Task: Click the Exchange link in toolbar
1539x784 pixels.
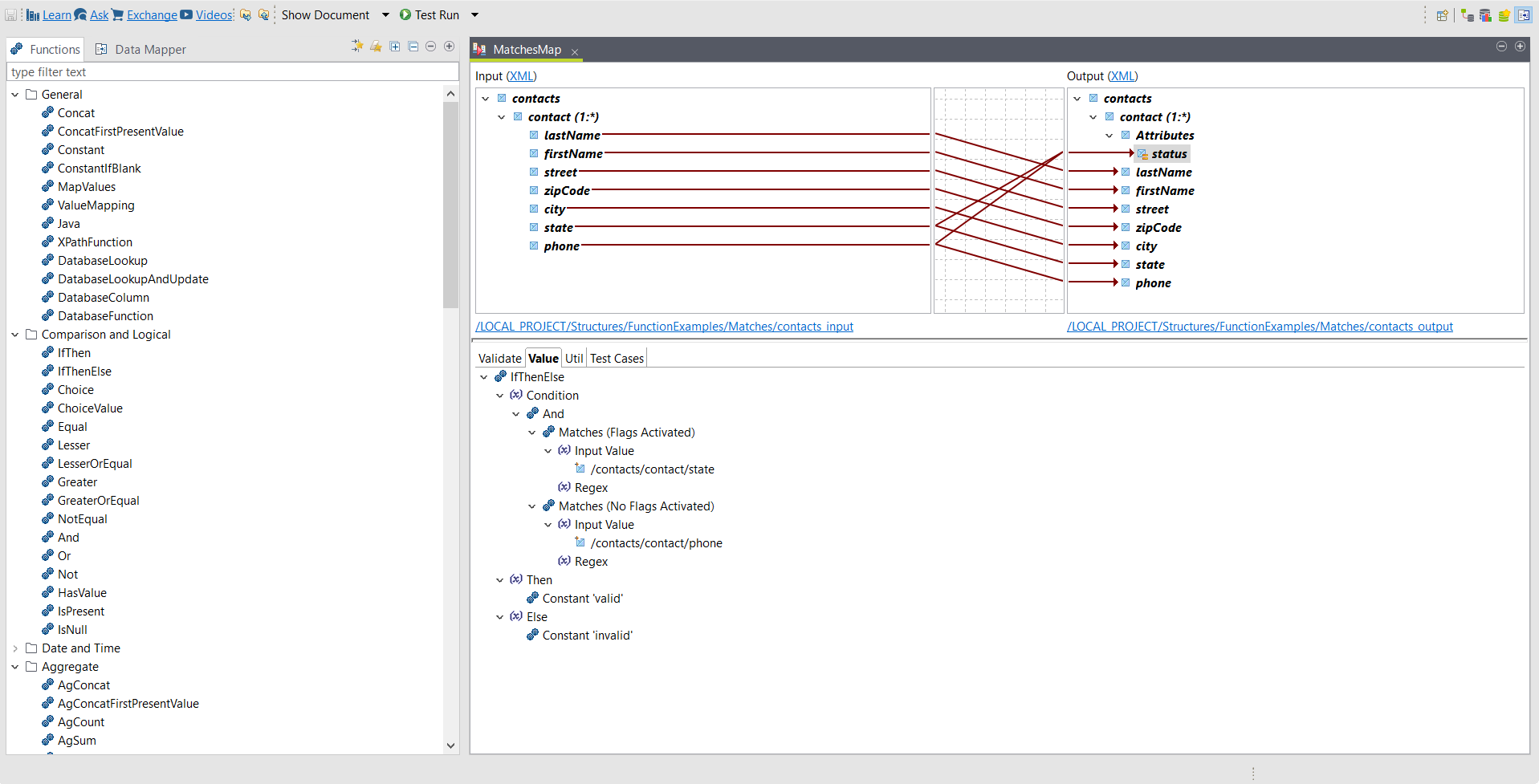Action: [152, 15]
